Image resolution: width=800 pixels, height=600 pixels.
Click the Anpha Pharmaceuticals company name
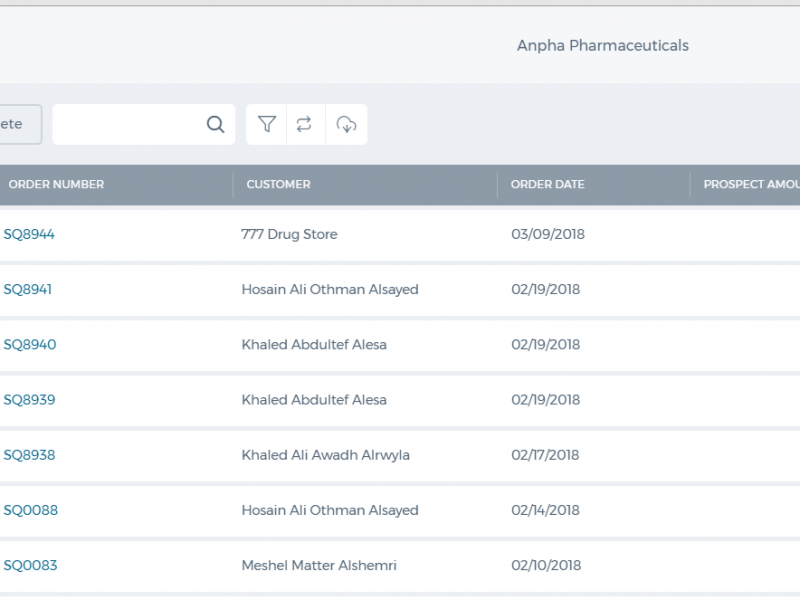[x=603, y=45]
